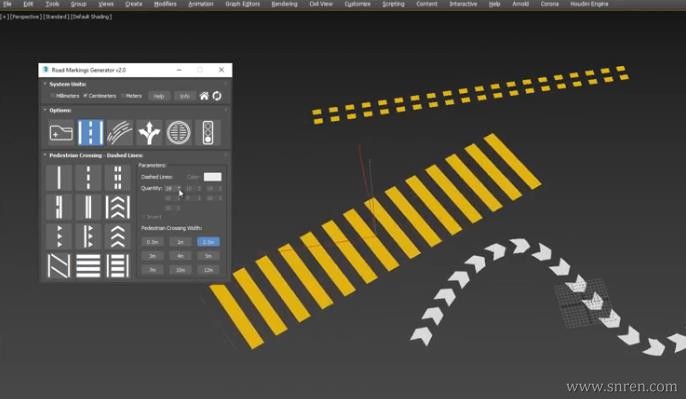Set the crossing width to 4m
The width and height of the screenshot is (686, 399).
point(180,256)
